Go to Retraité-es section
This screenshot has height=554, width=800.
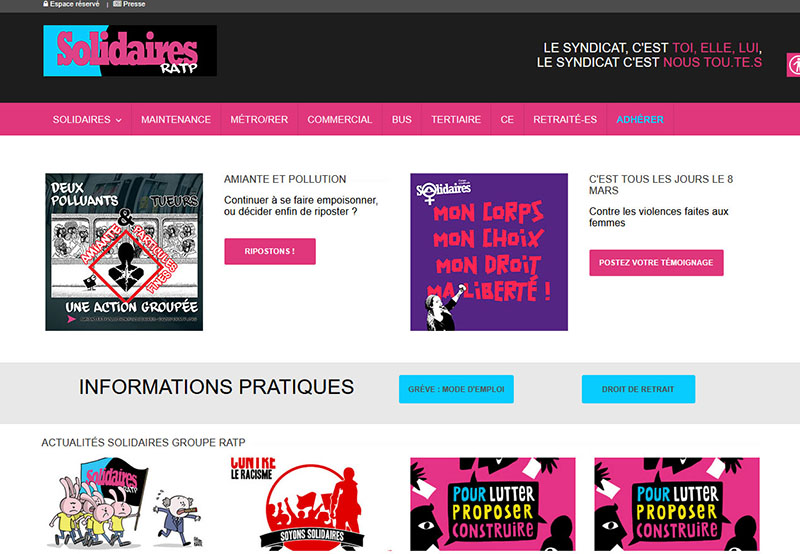pos(565,119)
